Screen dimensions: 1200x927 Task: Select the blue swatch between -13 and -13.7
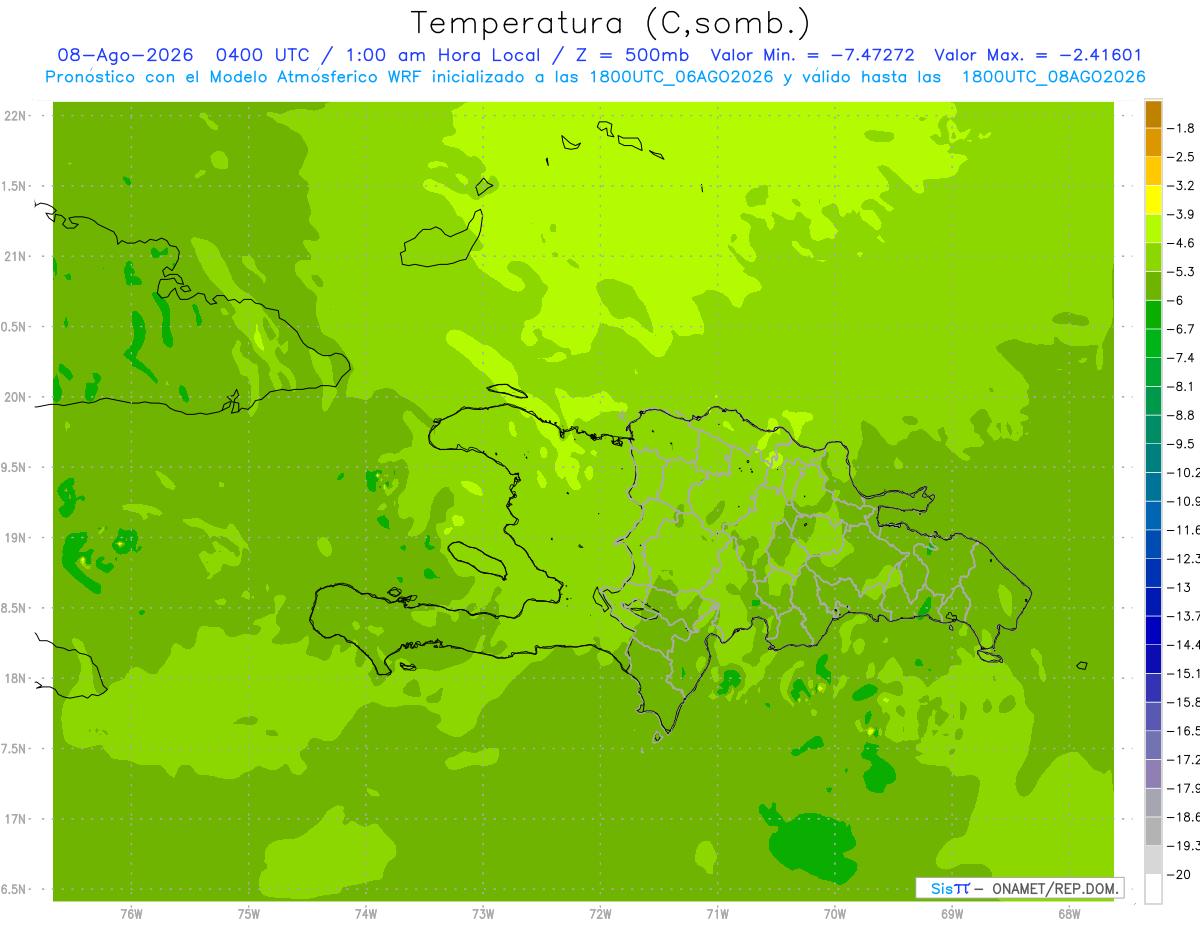pos(1153,601)
